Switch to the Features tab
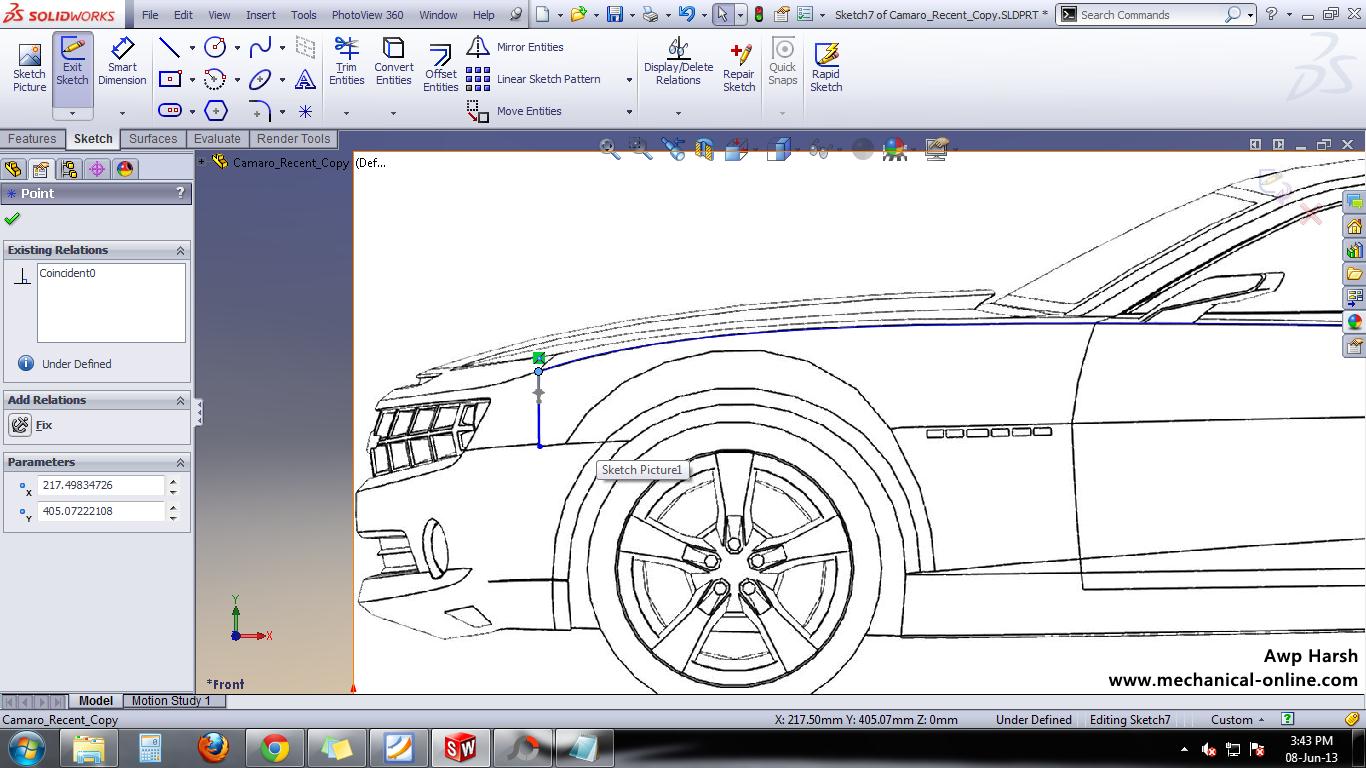This screenshot has height=768, width=1366. tap(33, 138)
